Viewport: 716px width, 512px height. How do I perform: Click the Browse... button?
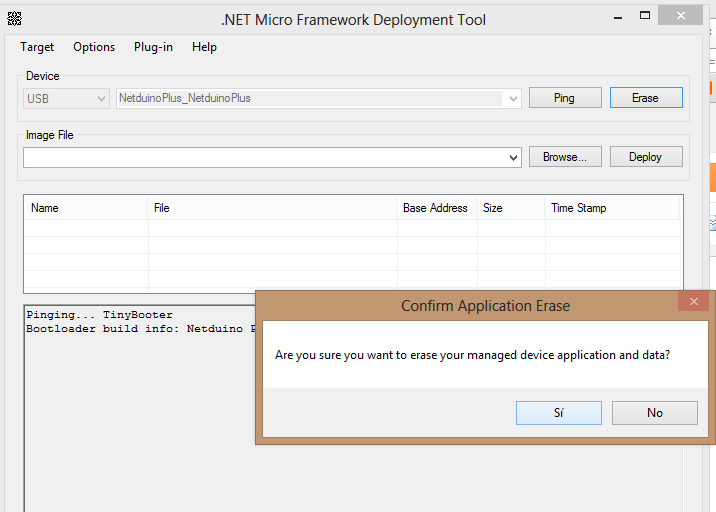pyautogui.click(x=565, y=157)
